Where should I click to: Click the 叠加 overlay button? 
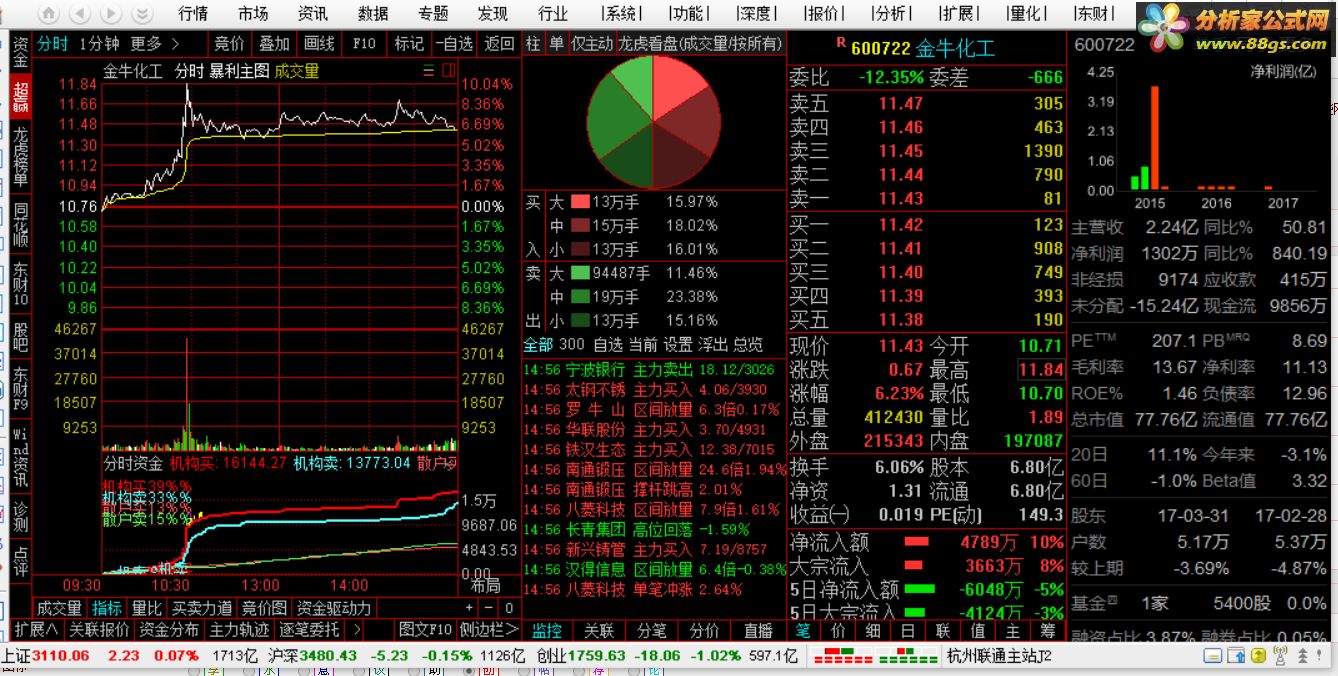point(274,44)
